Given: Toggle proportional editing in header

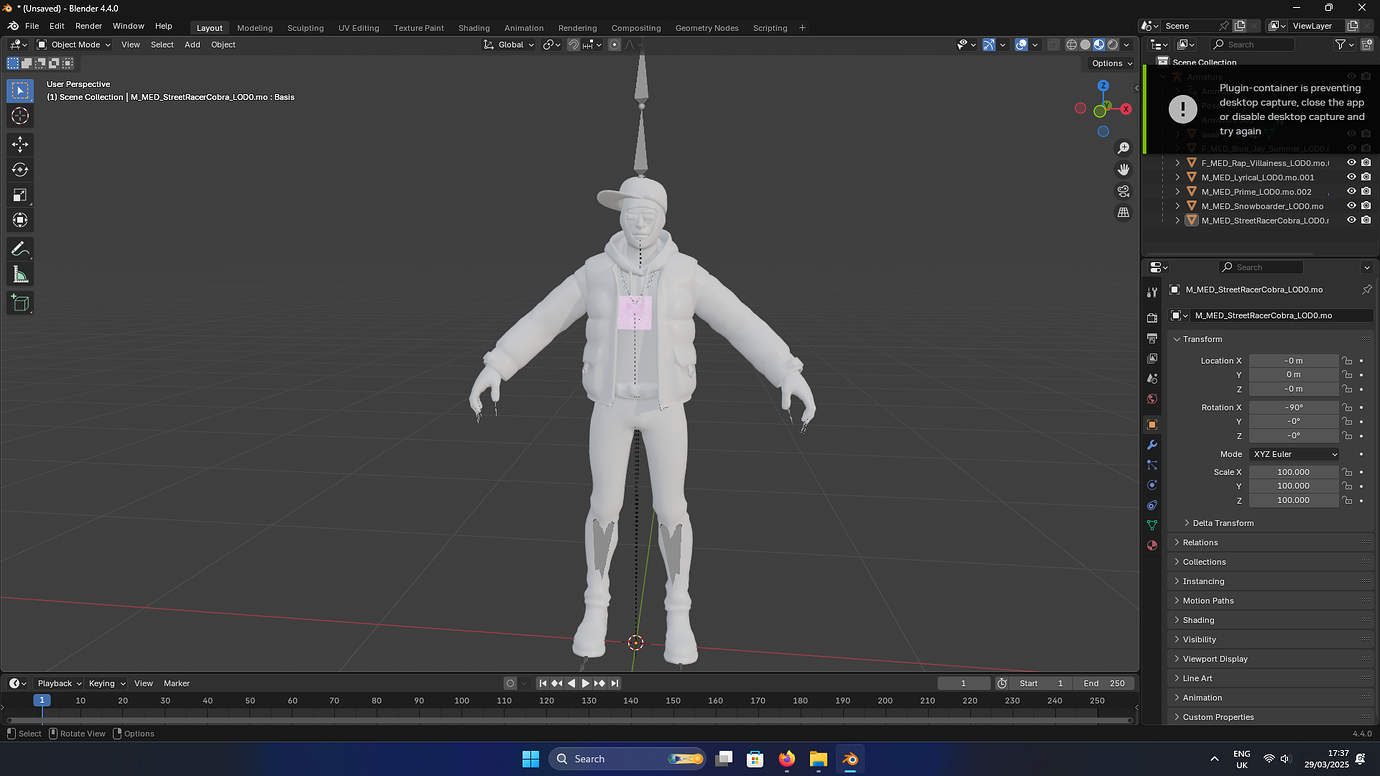Looking at the screenshot, I should pyautogui.click(x=614, y=45).
